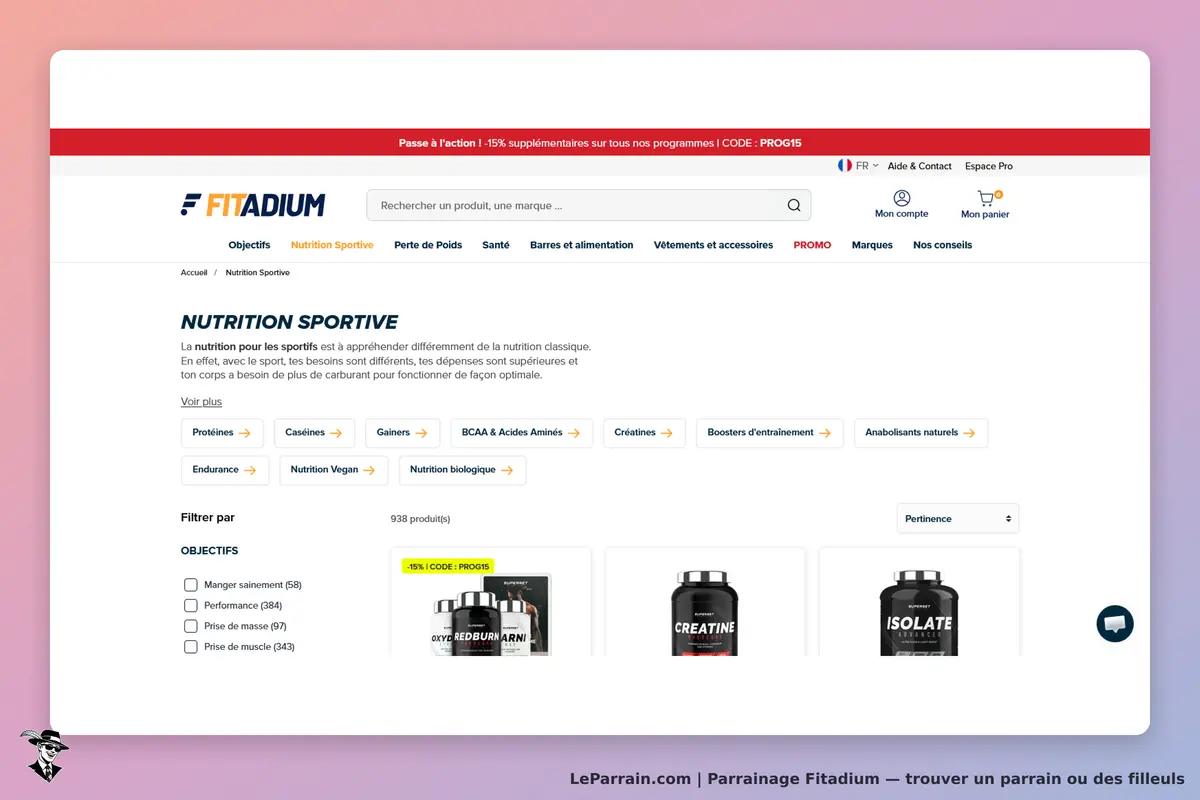Check Prise de muscle (343) filter
1200x800 pixels.
point(191,647)
